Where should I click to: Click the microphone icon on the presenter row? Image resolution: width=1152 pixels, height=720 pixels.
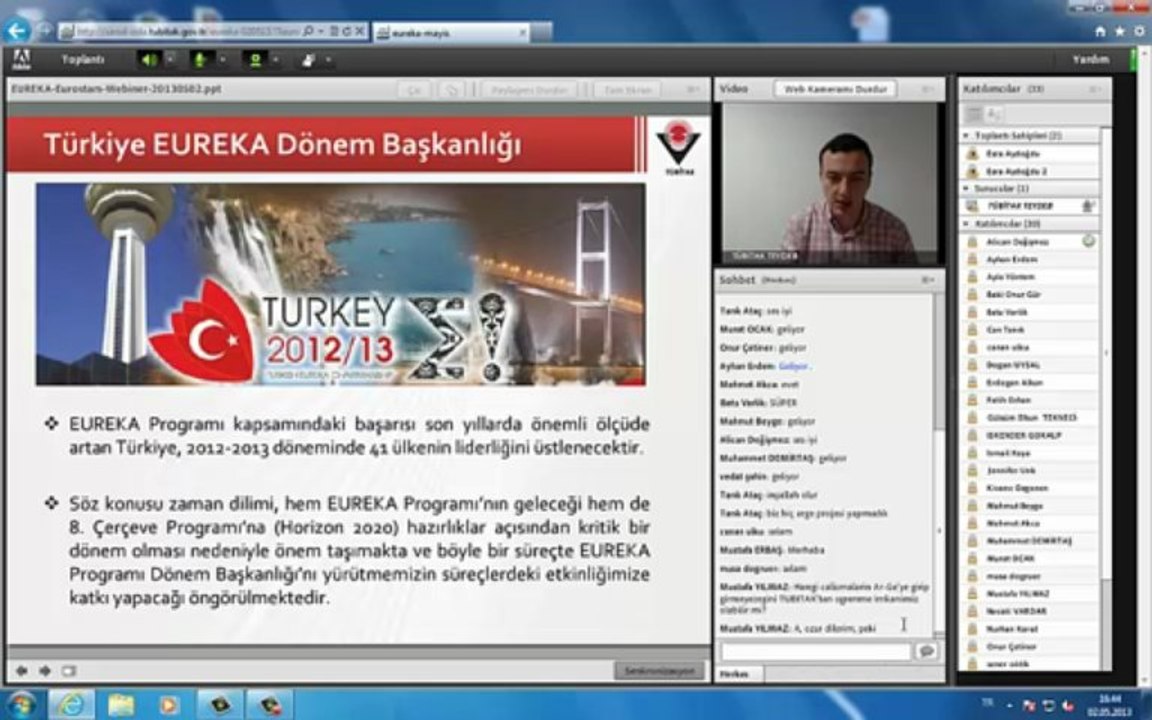click(x=1088, y=206)
